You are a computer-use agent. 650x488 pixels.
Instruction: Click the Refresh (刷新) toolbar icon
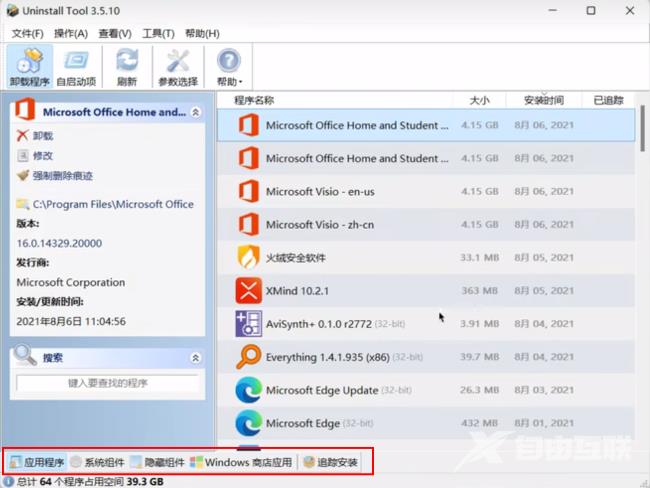click(x=127, y=66)
